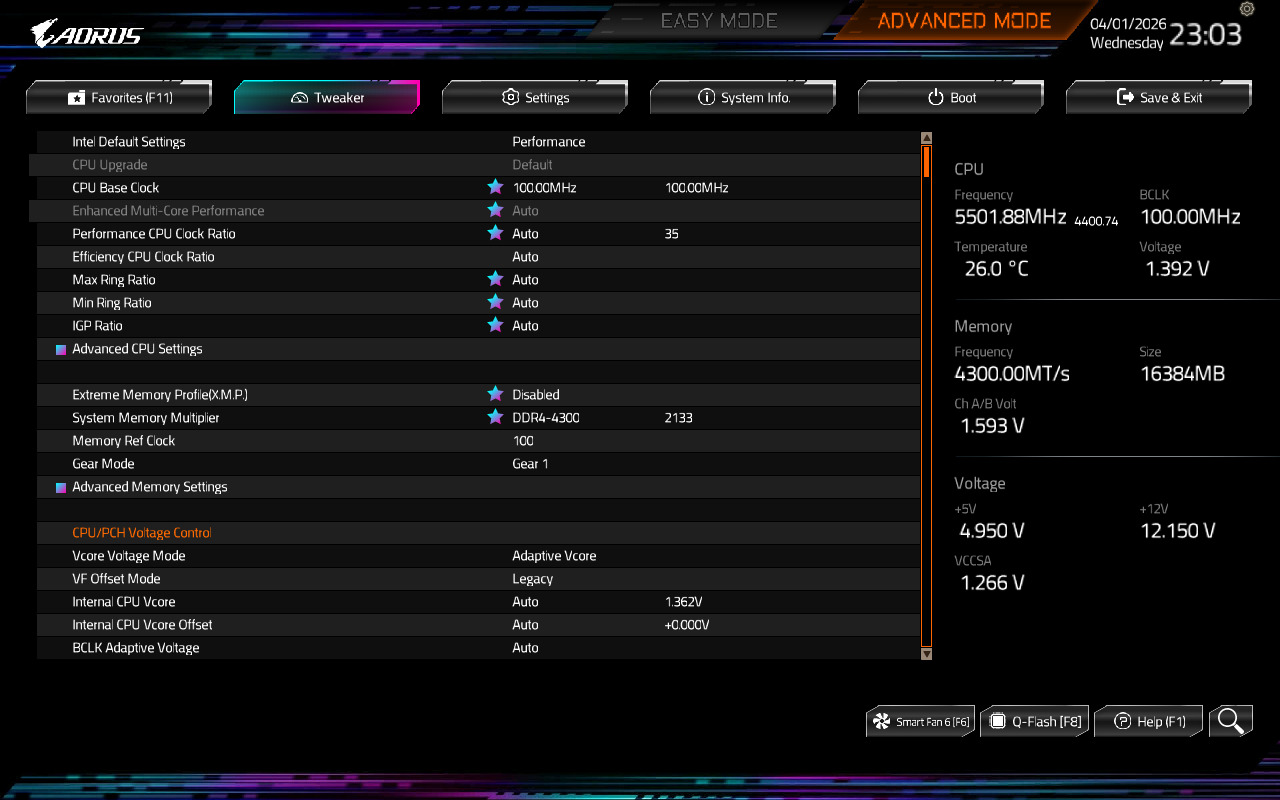Open Extreme Memory Profile Disabled dropdown
Screen dimensions: 1280x800
(x=536, y=395)
